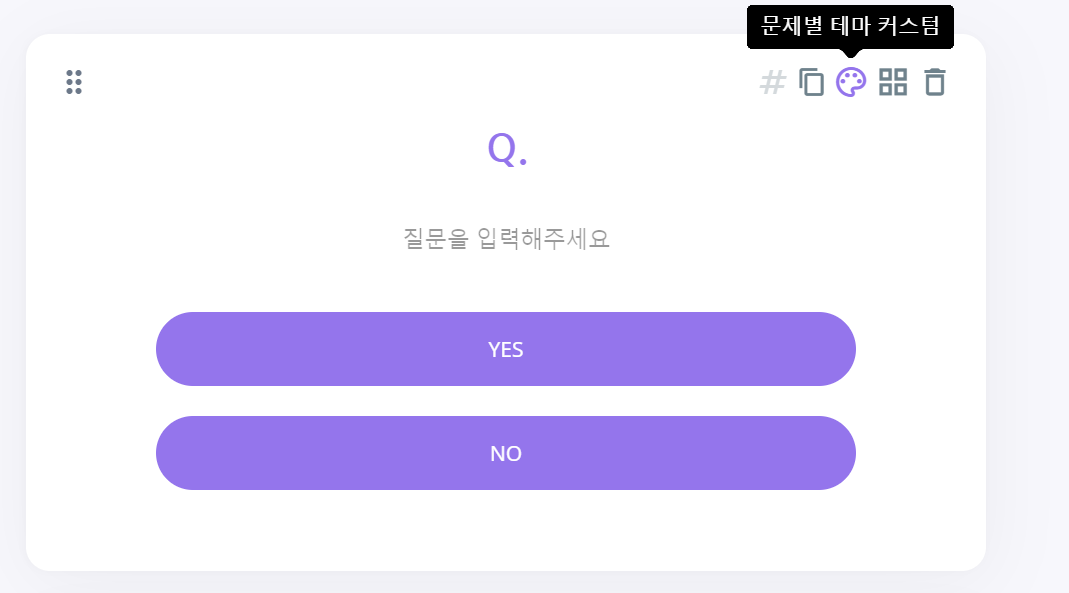This screenshot has width=1069, height=593.
Task: Click the # tag icon in the card header
Action: (x=772, y=82)
